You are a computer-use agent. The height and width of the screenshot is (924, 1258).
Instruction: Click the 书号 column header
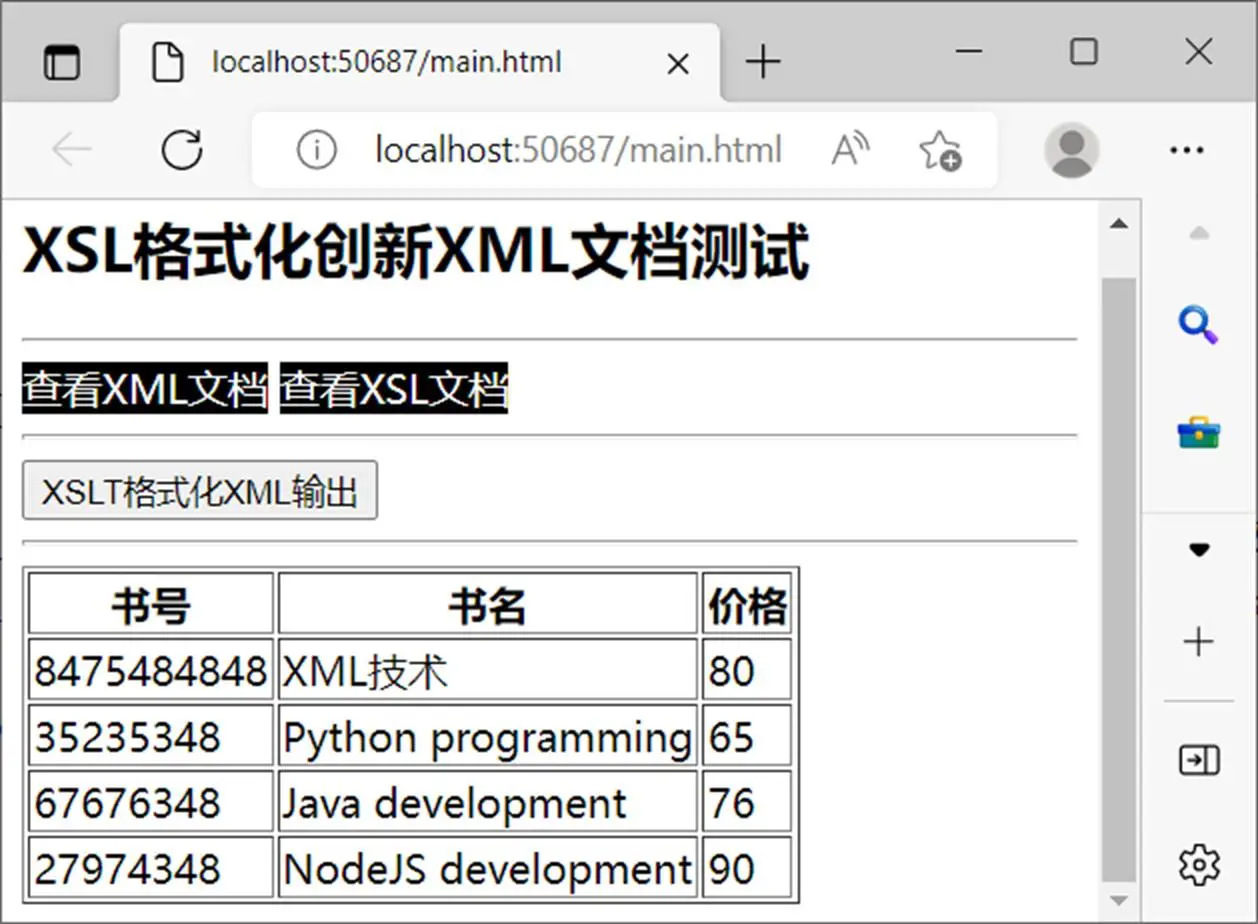(151, 604)
